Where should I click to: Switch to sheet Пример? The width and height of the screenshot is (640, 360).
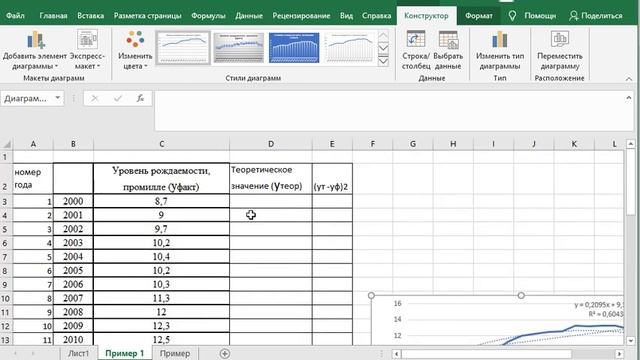click(175, 353)
